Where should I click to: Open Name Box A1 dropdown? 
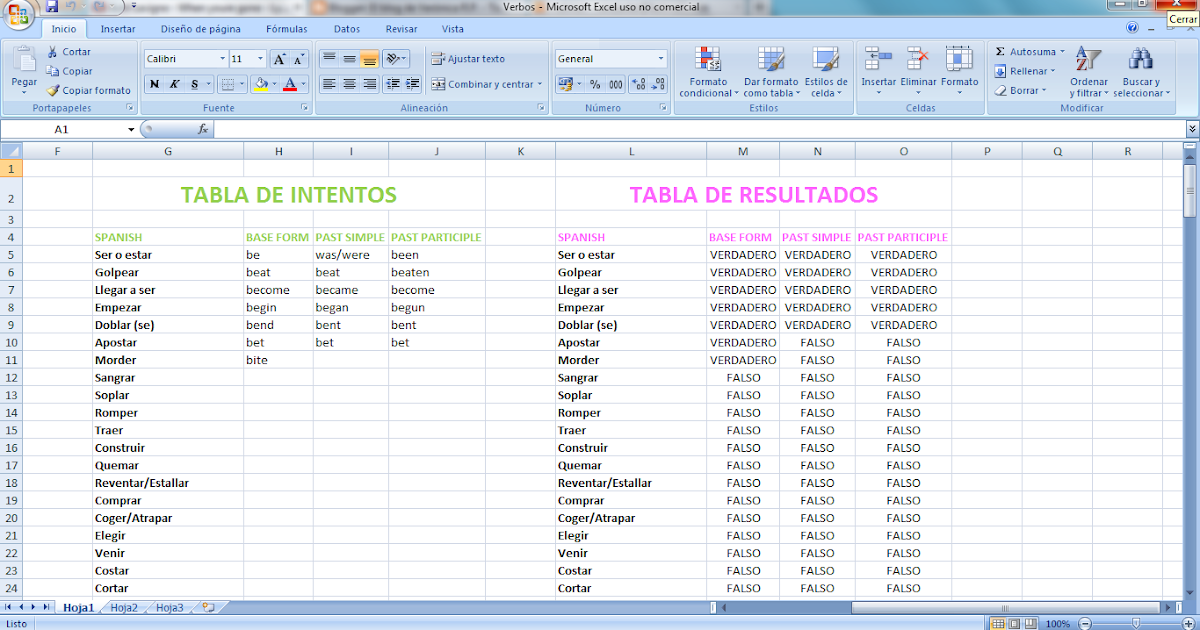pyautogui.click(x=131, y=129)
